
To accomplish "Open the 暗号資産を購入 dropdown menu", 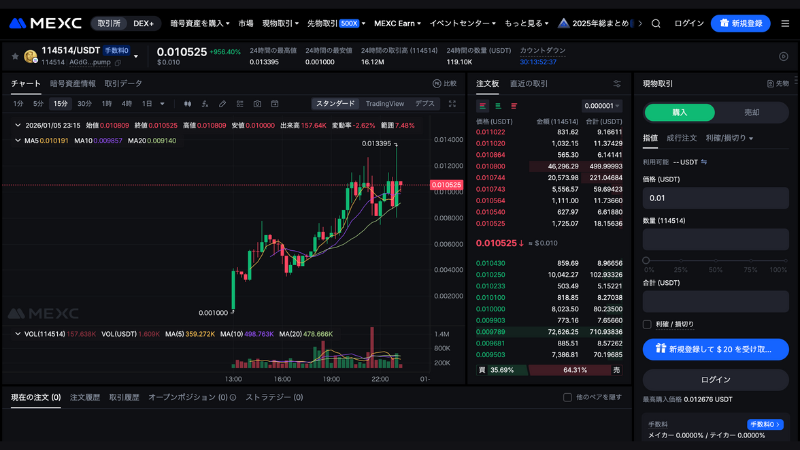I will [x=200, y=23].
